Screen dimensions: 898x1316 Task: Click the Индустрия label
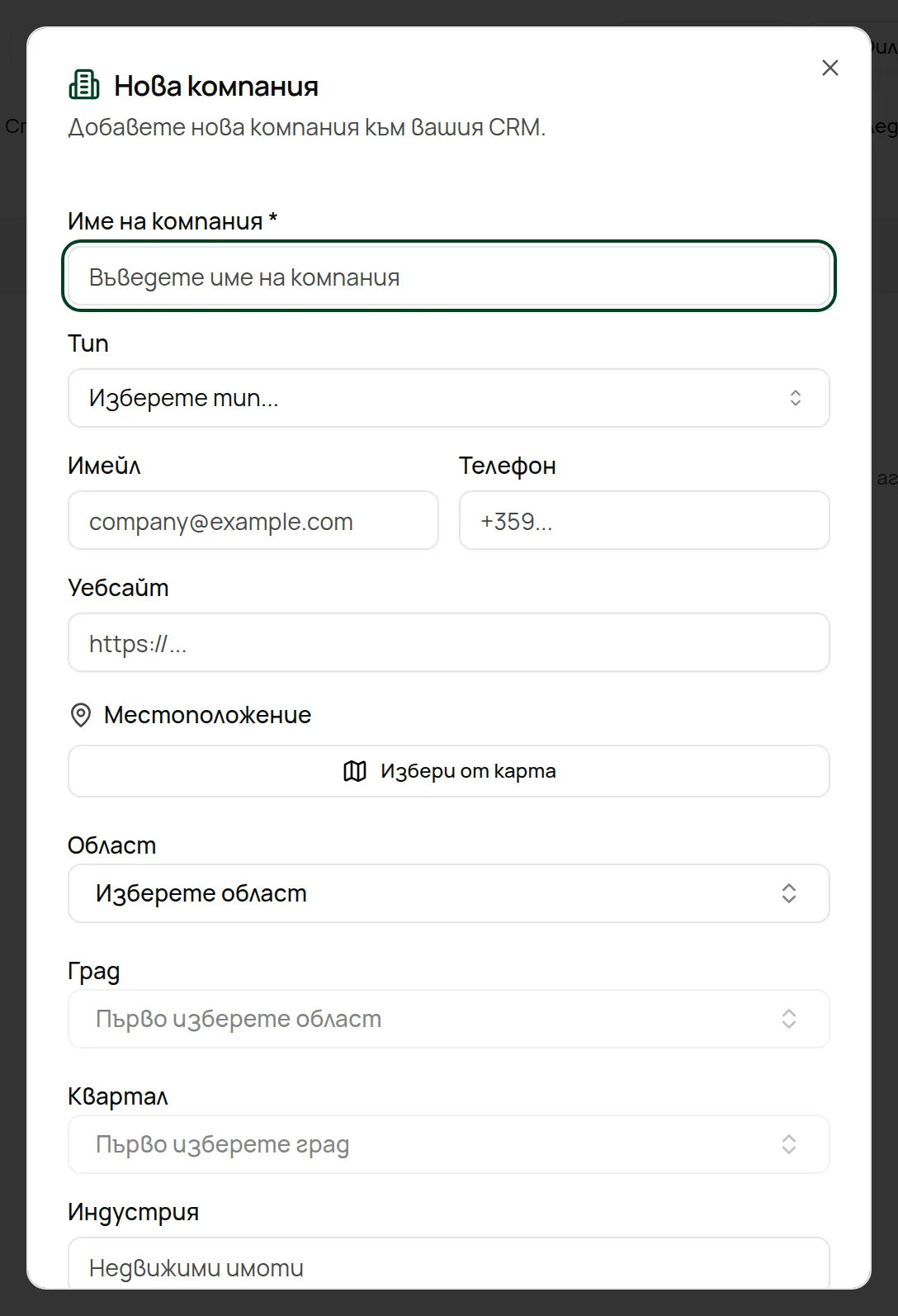134,1212
